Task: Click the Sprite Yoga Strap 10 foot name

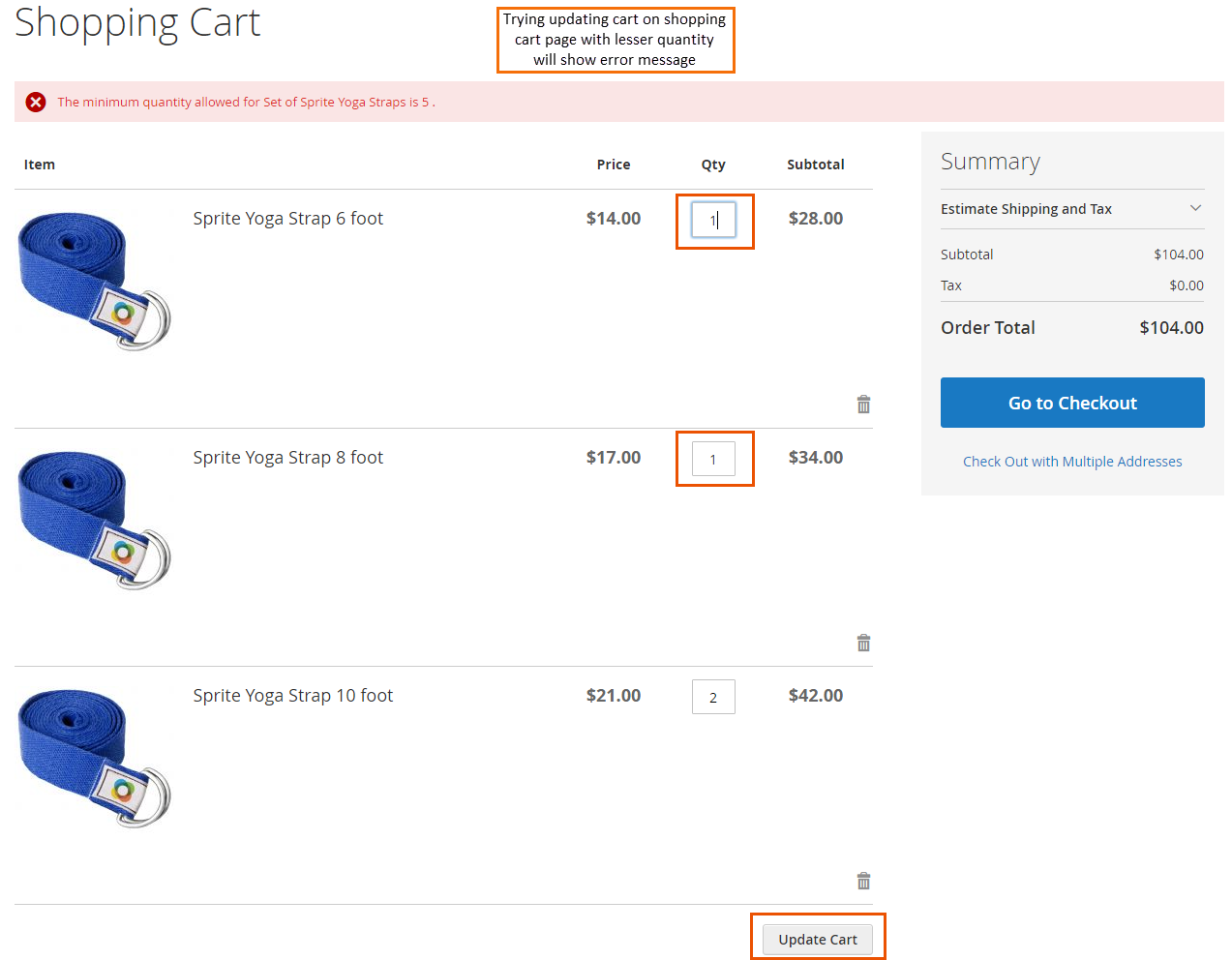Action: [292, 696]
